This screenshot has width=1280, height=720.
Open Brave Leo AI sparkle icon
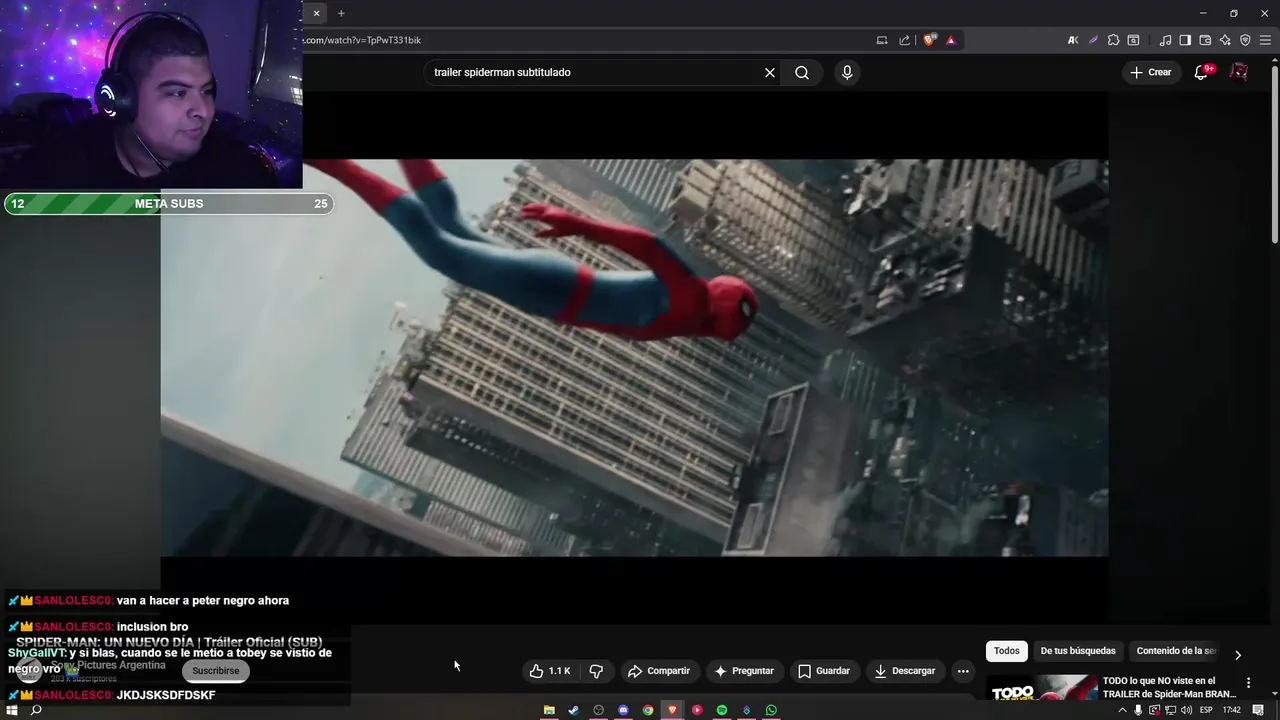(x=1225, y=40)
